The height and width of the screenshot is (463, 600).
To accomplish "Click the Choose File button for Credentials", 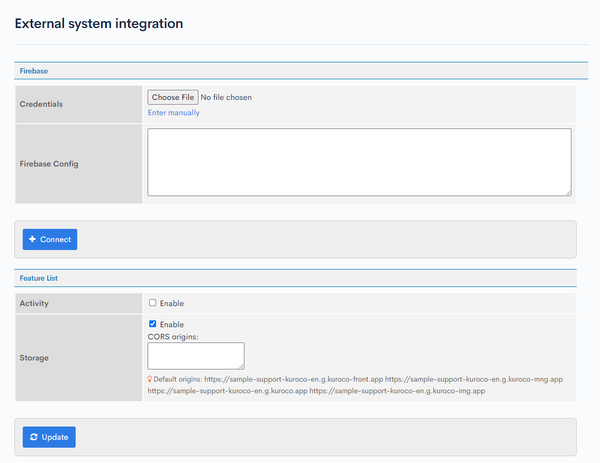I will pos(173,97).
